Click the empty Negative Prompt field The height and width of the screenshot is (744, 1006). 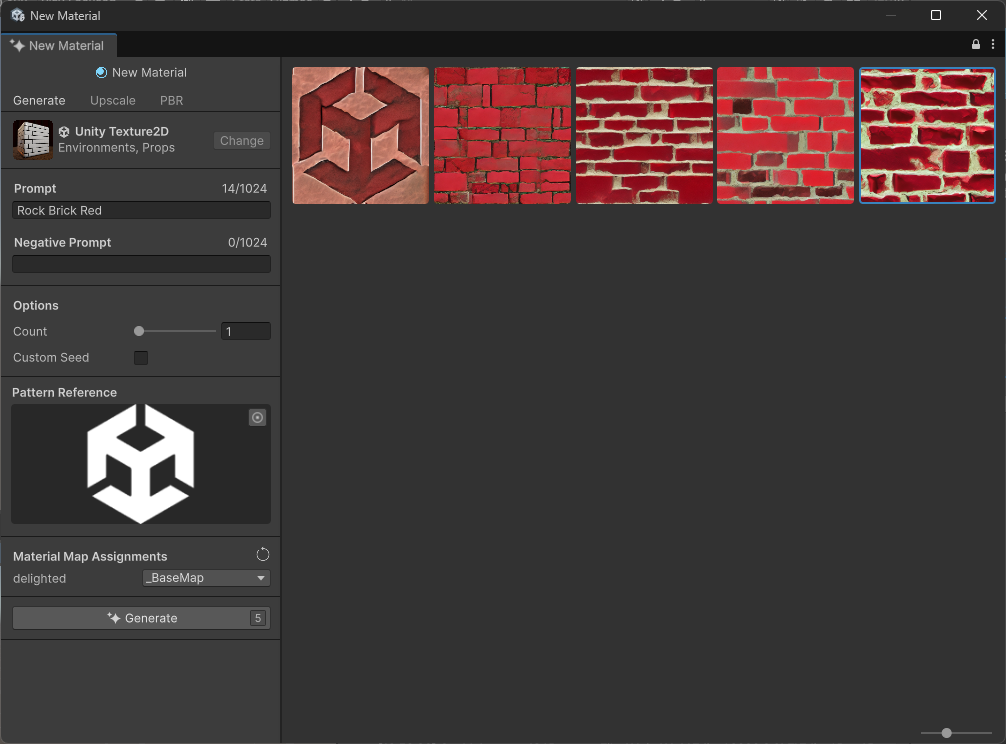141,264
